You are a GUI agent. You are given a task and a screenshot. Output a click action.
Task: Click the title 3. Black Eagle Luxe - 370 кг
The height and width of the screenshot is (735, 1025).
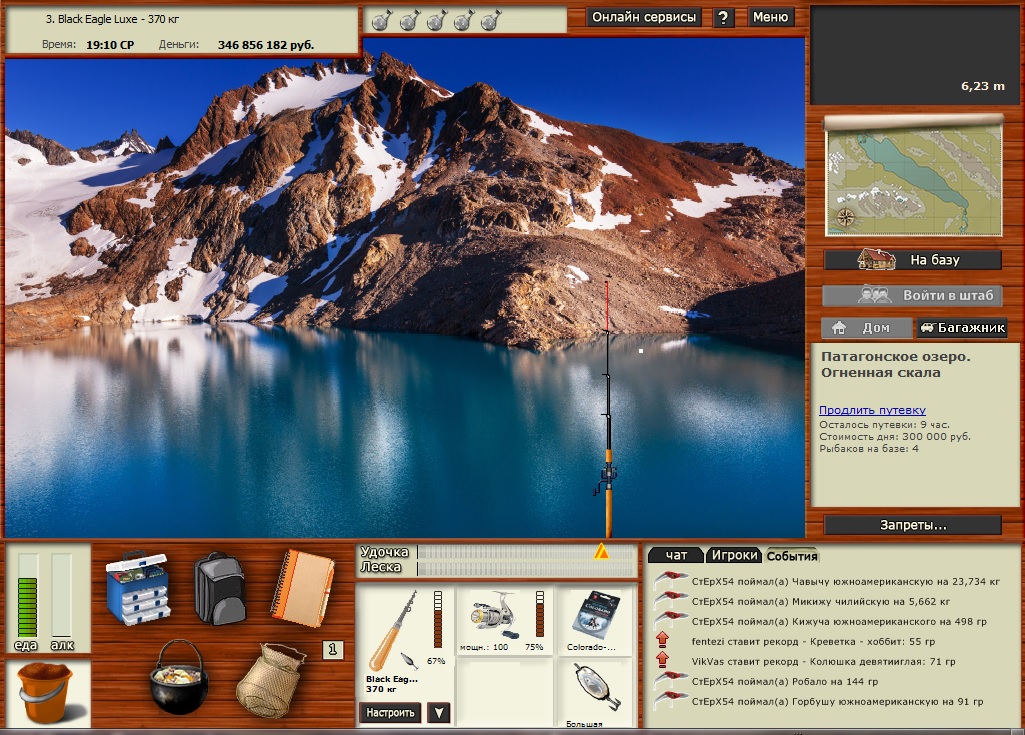pos(112,19)
